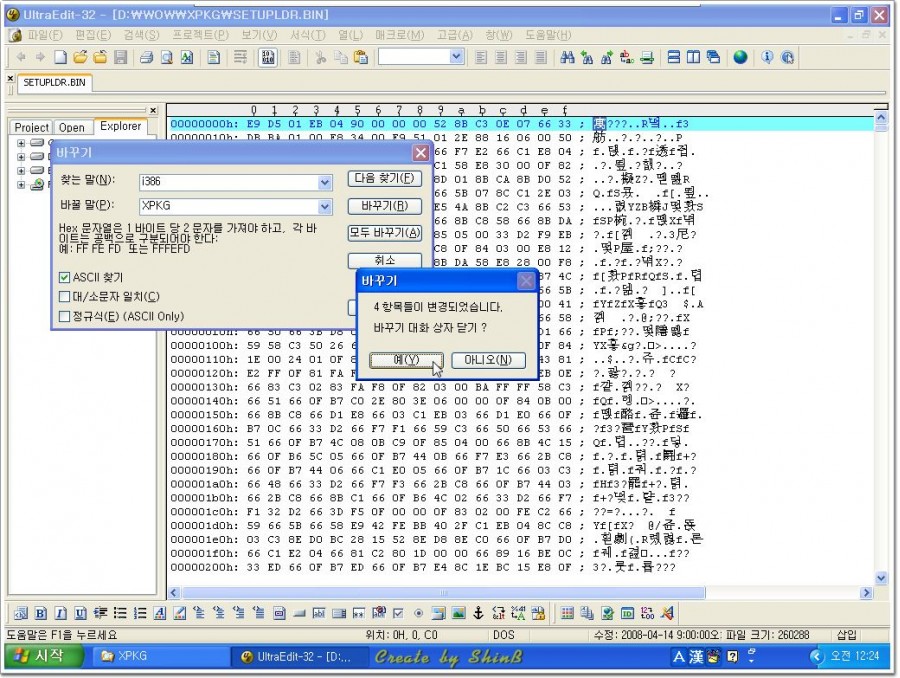Open the 프로젝트(P) menu

pyautogui.click(x=200, y=35)
